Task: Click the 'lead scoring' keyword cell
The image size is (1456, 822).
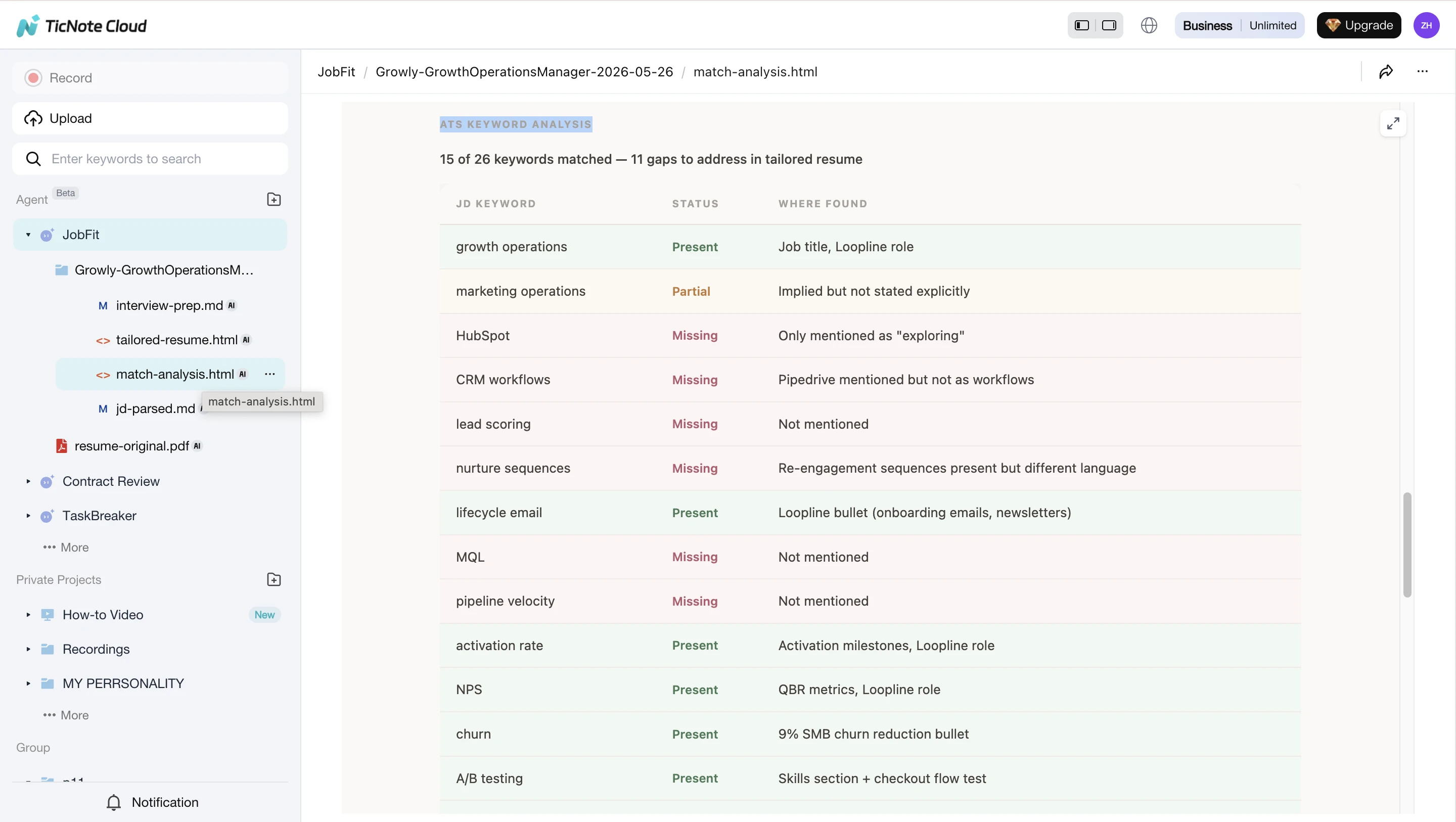Action: (493, 424)
